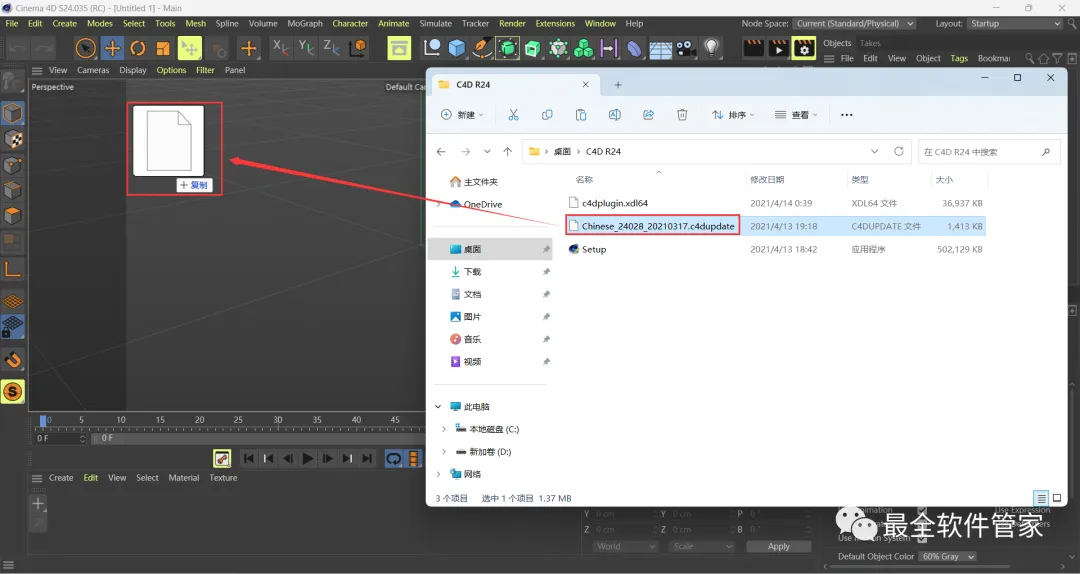
Task: Add a Light object
Action: [x=711, y=48]
